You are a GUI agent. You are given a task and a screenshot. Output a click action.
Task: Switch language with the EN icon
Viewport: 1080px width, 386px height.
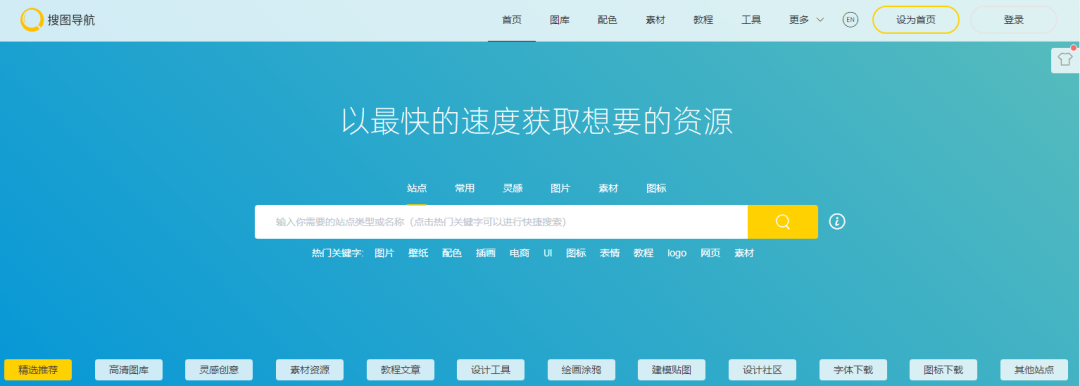(850, 20)
